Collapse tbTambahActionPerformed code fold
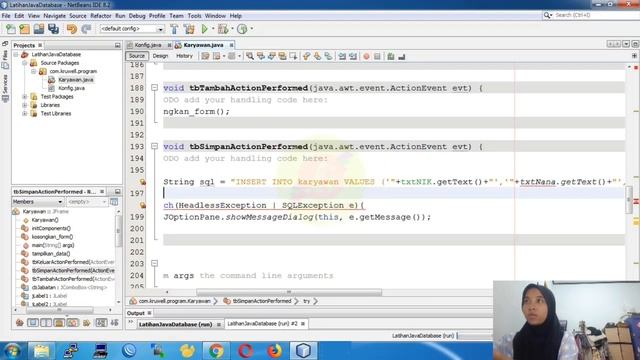The width and height of the screenshot is (640, 360). (154, 88)
